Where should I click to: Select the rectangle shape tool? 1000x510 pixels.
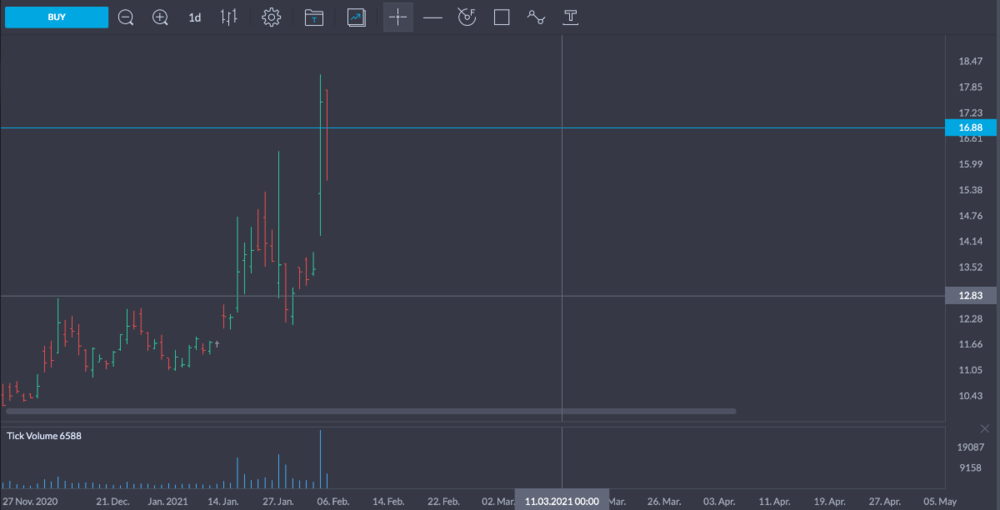pyautogui.click(x=502, y=18)
